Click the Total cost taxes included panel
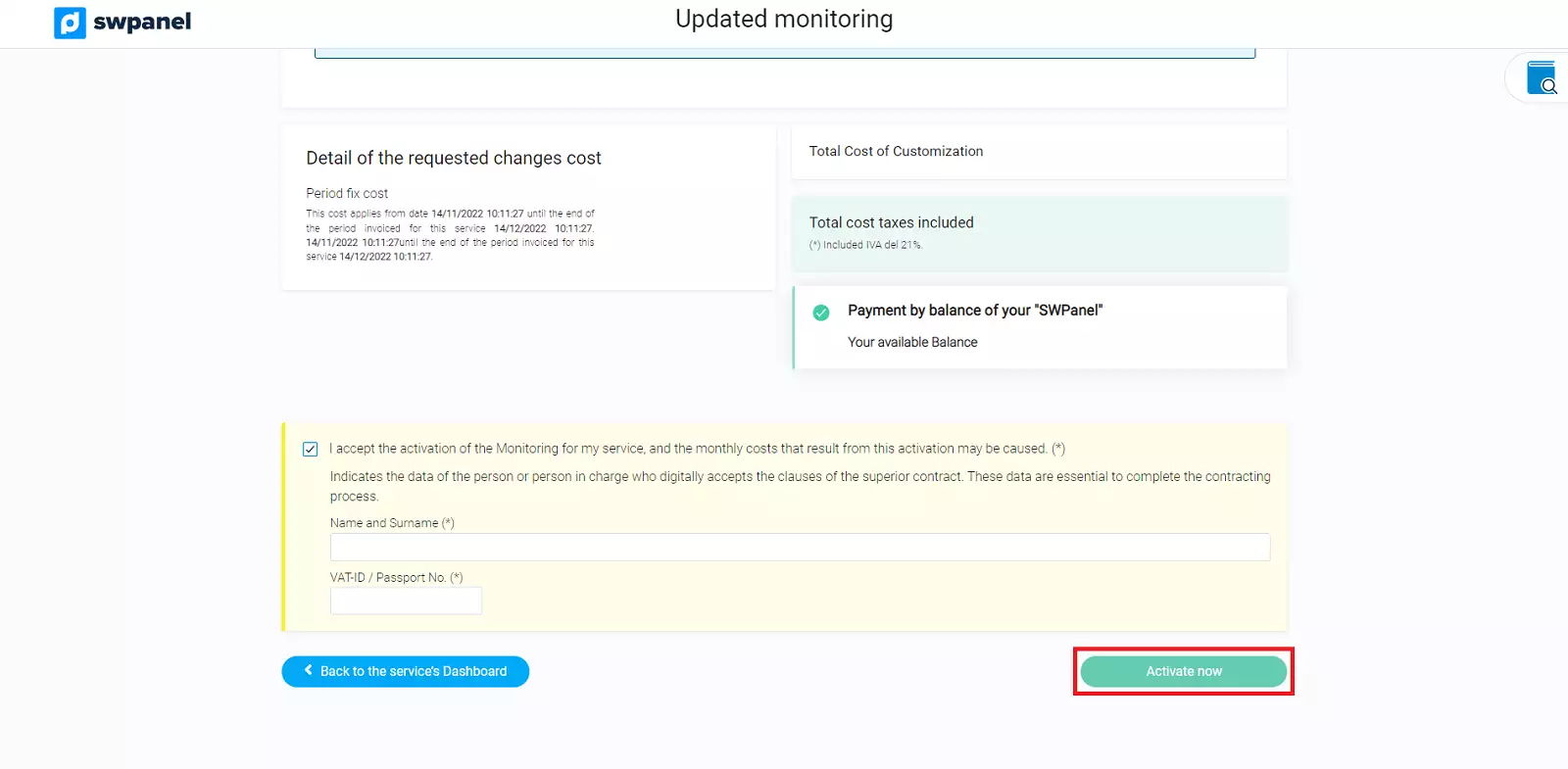The width and height of the screenshot is (1568, 769). tap(1039, 233)
